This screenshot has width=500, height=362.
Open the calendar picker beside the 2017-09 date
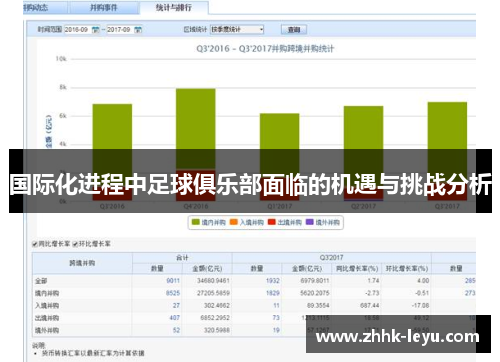[138, 30]
